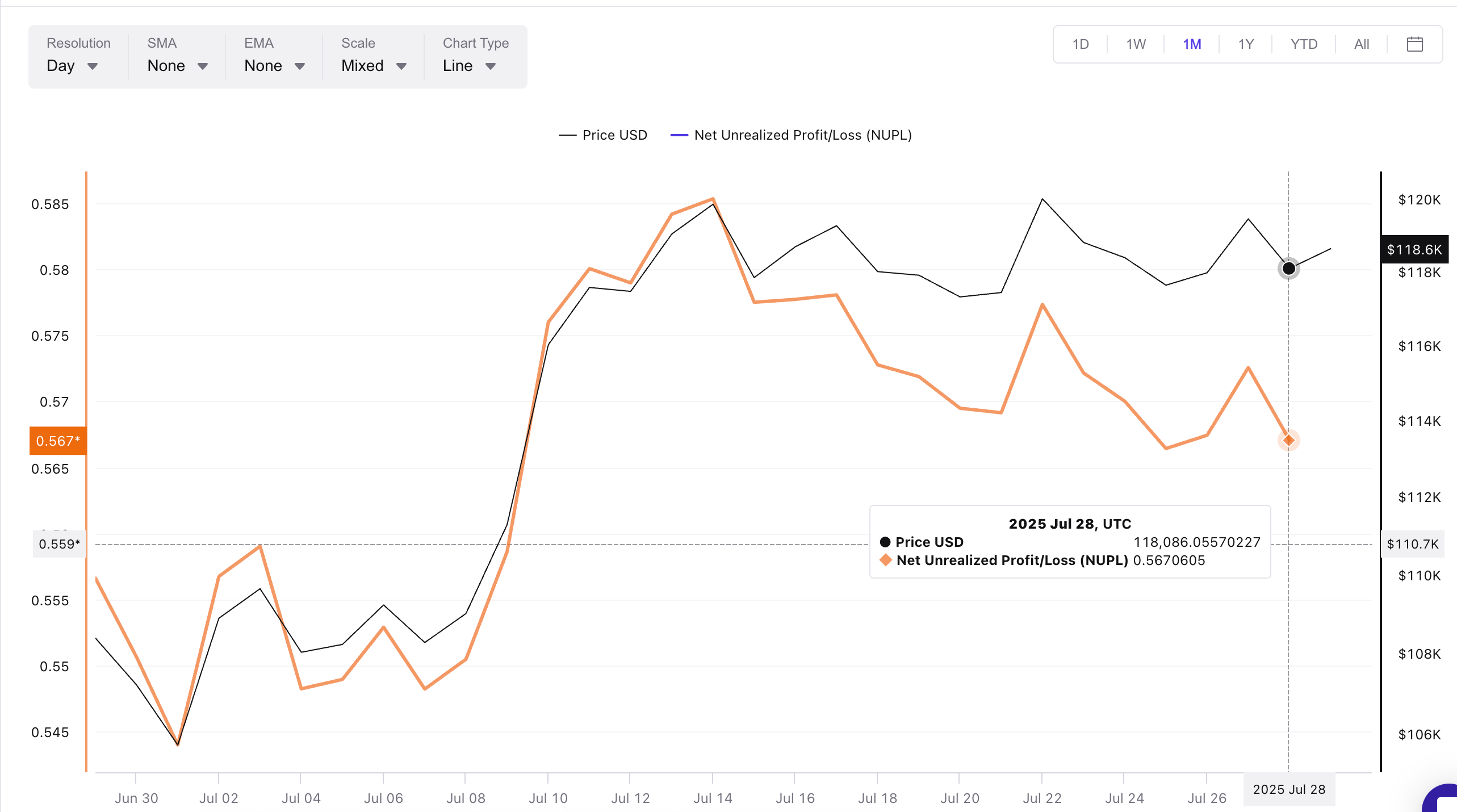This screenshot has height=812, width=1457.
Task: Open the Chart Type Line dropdown
Action: click(469, 66)
